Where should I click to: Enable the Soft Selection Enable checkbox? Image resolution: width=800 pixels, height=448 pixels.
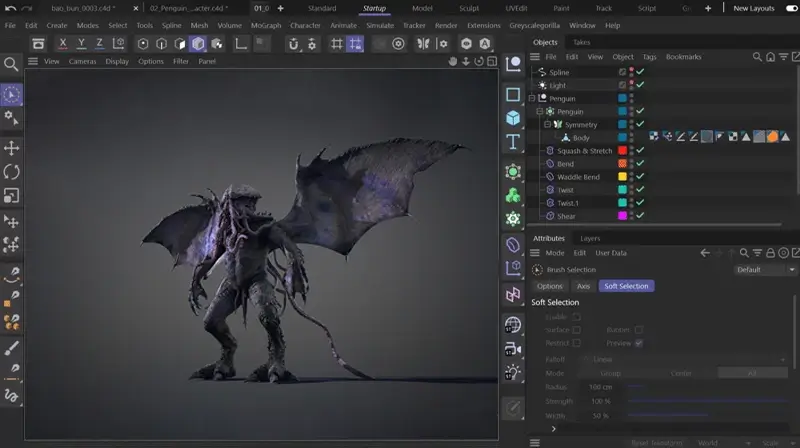click(x=577, y=317)
